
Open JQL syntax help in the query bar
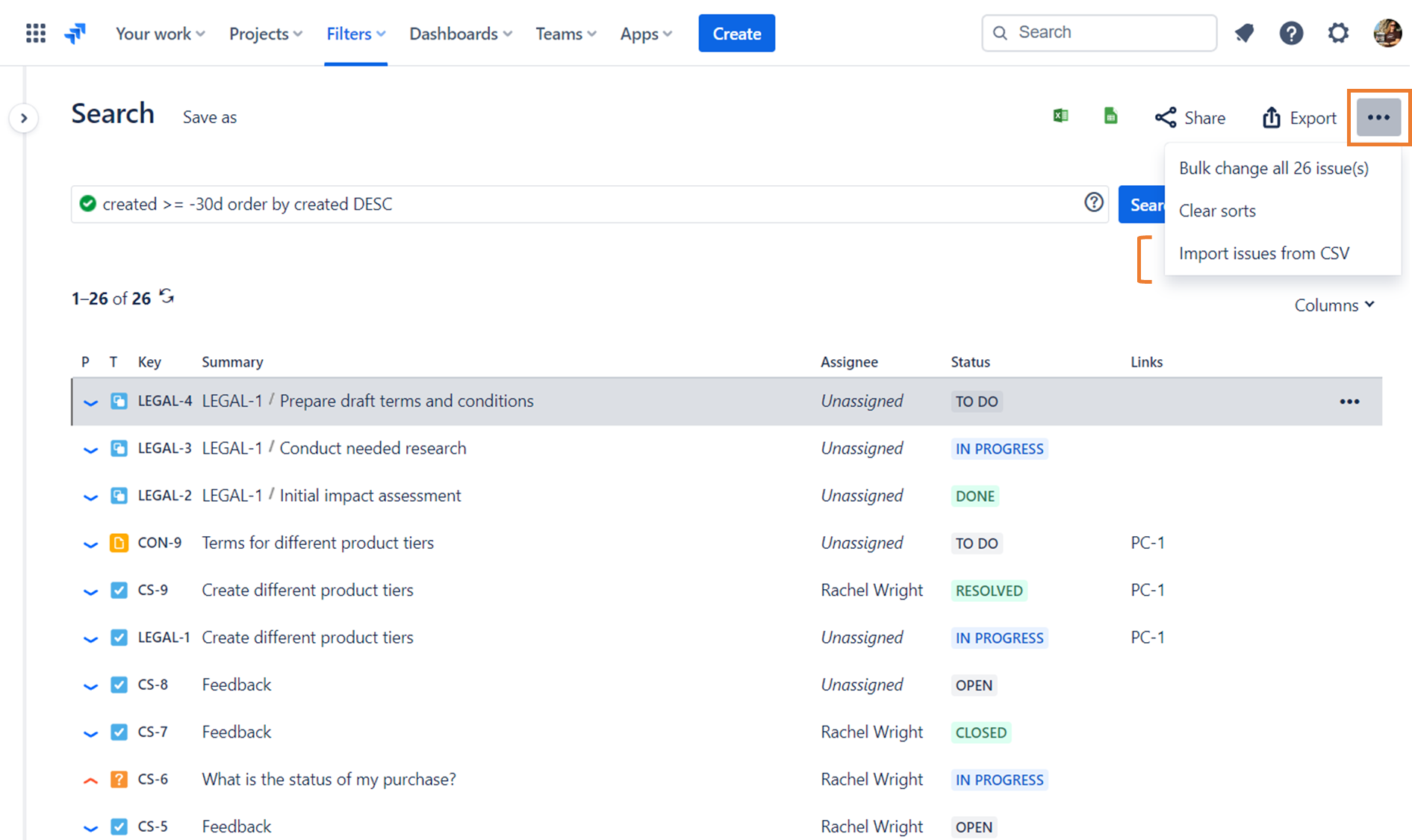(x=1094, y=202)
